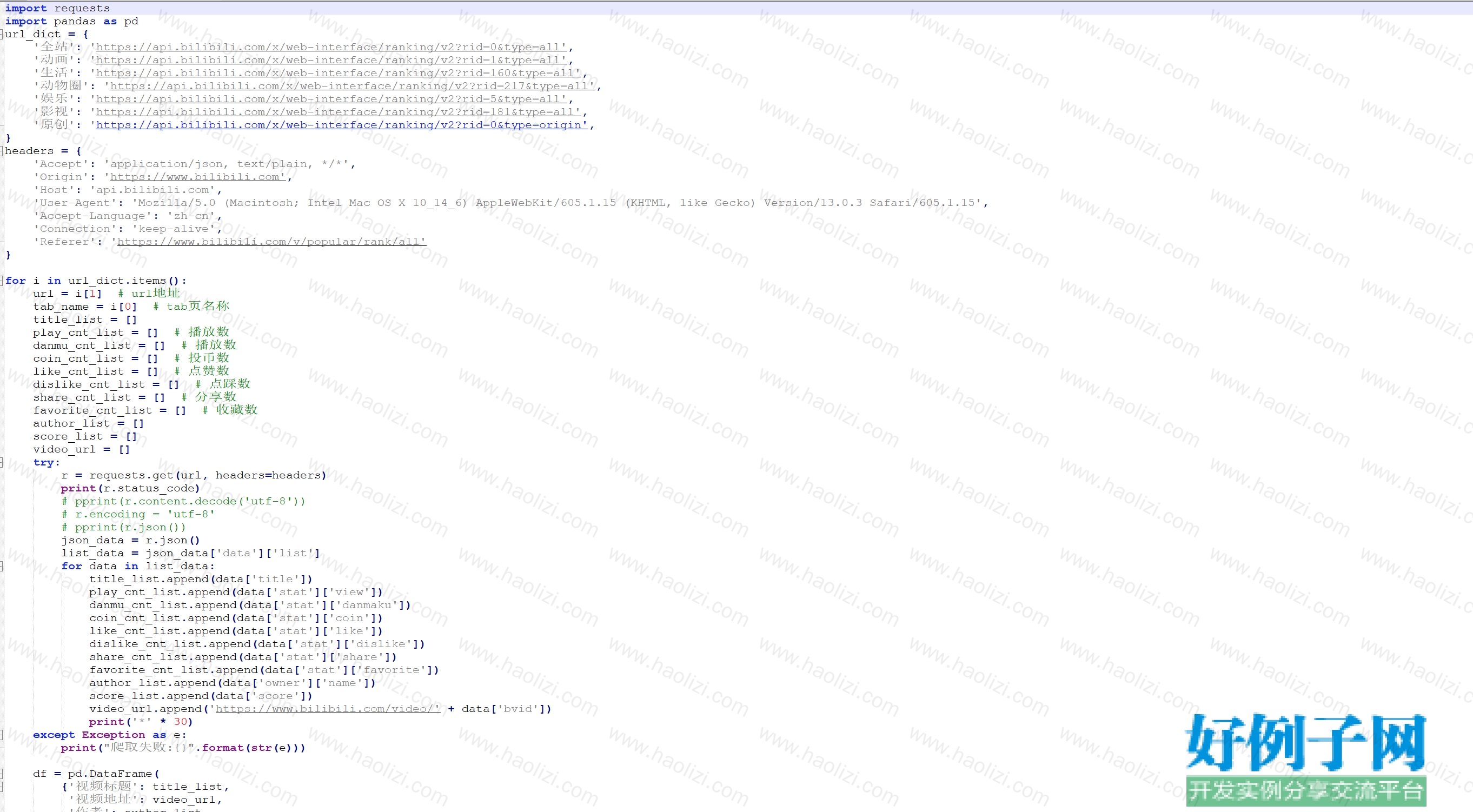Click the 'df = pd.DataFrame(' line
The height and width of the screenshot is (812, 1473).
[x=96, y=774]
